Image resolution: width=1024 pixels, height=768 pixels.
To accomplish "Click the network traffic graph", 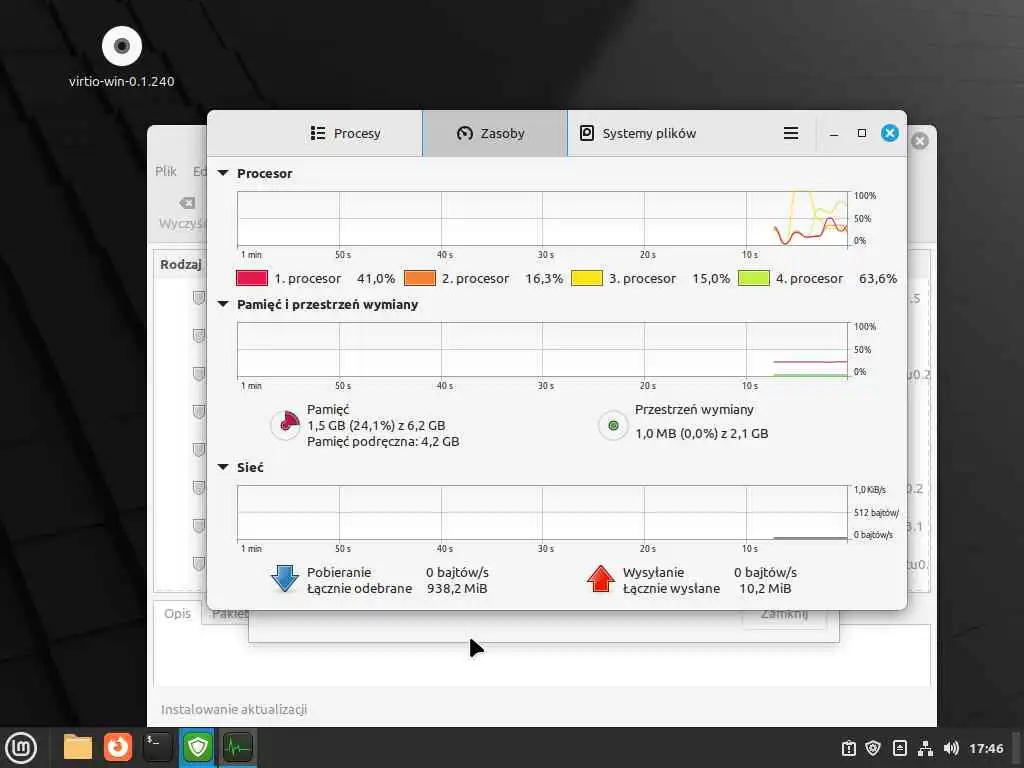I will [x=542, y=513].
